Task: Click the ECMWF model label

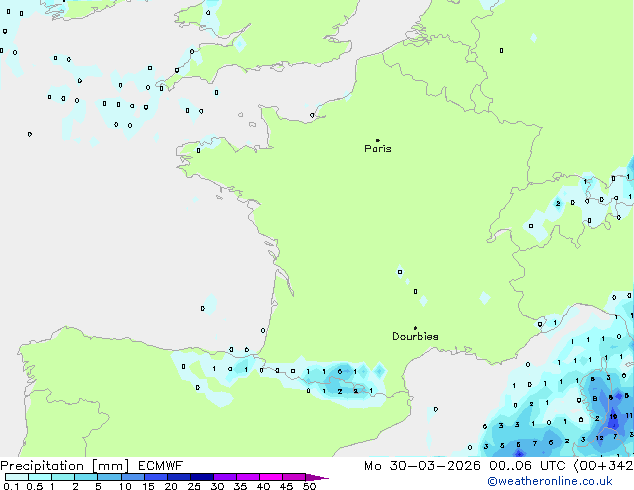Action: (161, 466)
